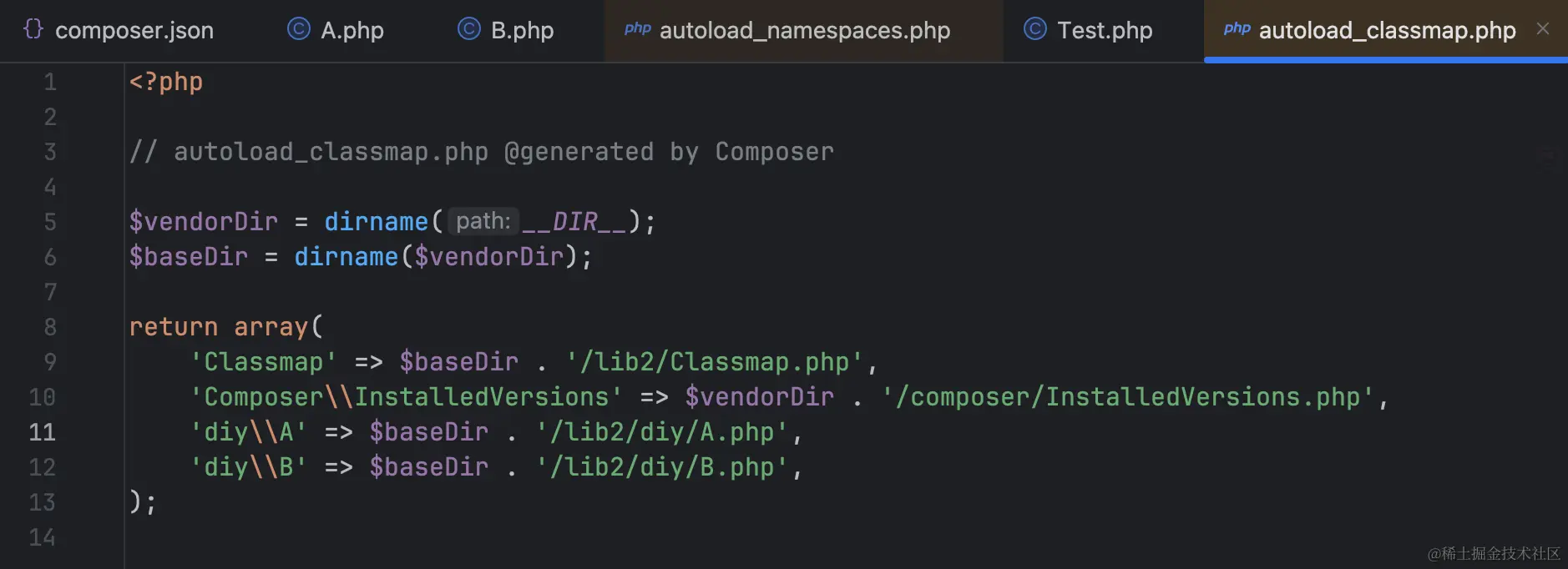Click the inline 'path:' parameter hint
This screenshot has width=1568, height=569.
pos(482,221)
